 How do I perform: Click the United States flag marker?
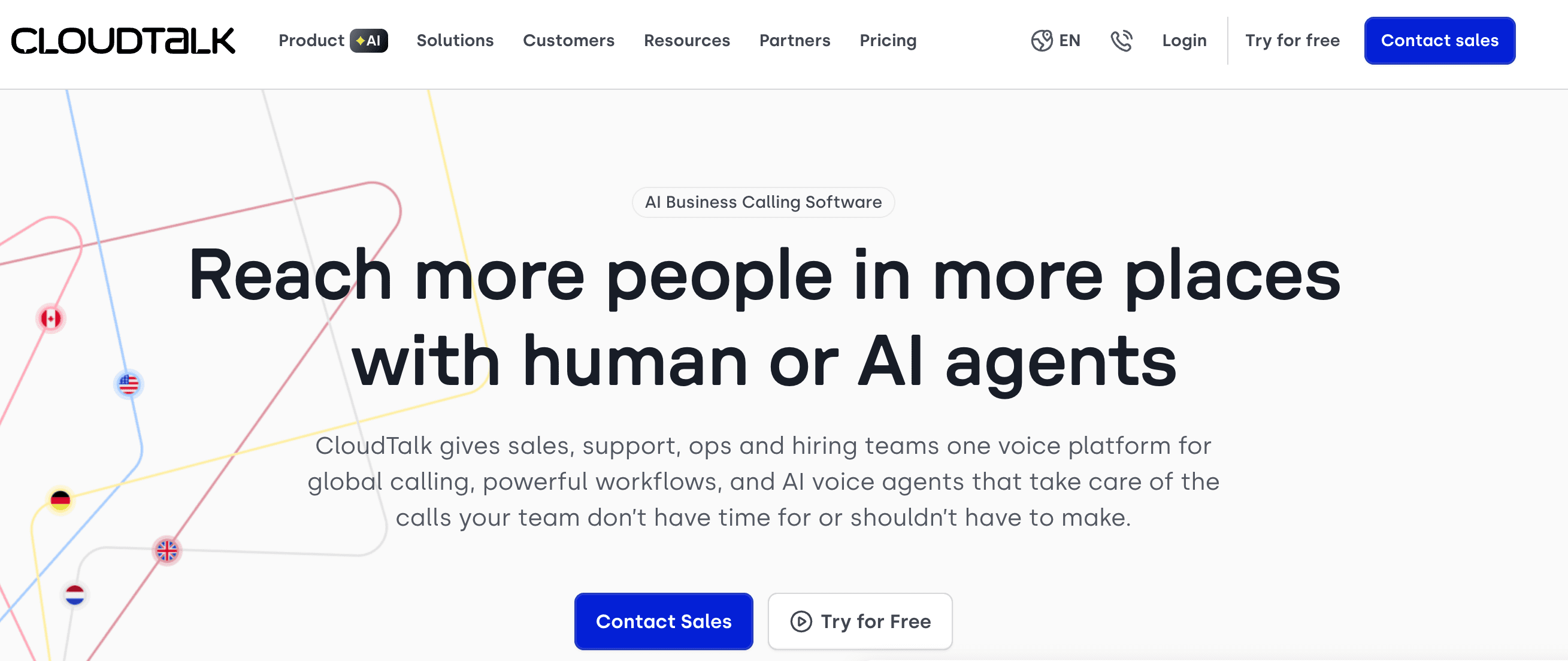tap(128, 384)
